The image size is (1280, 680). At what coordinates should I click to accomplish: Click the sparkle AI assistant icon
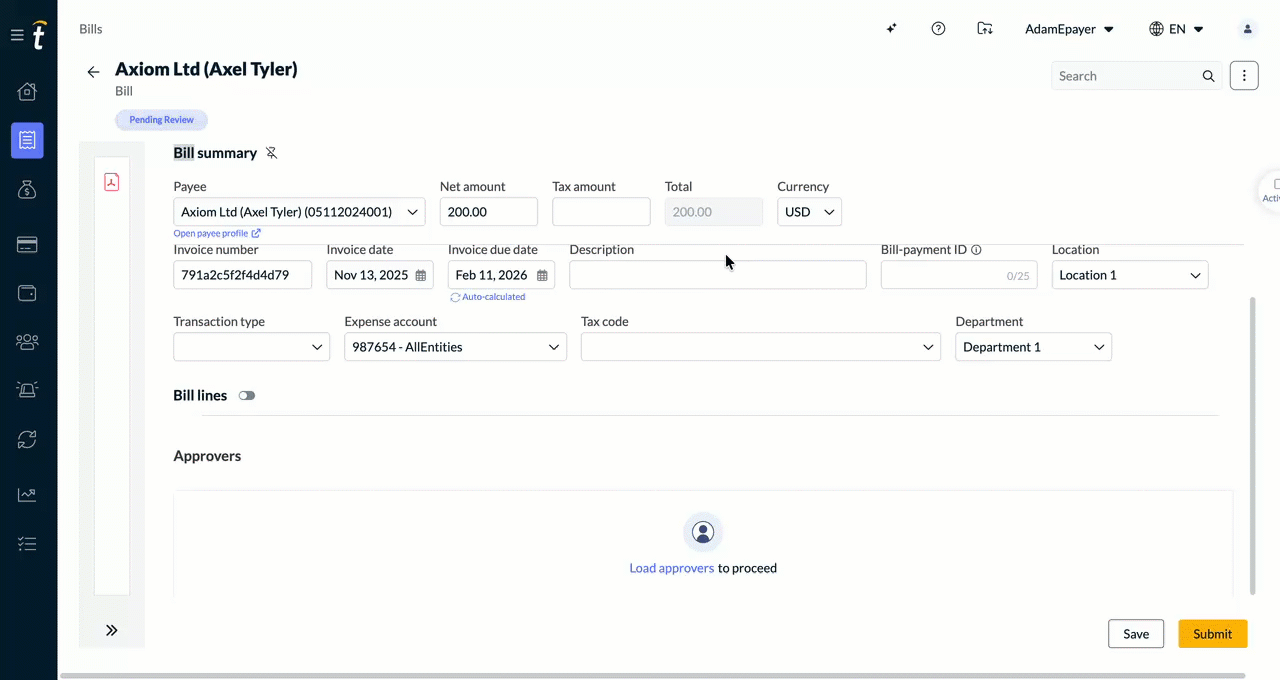892,29
